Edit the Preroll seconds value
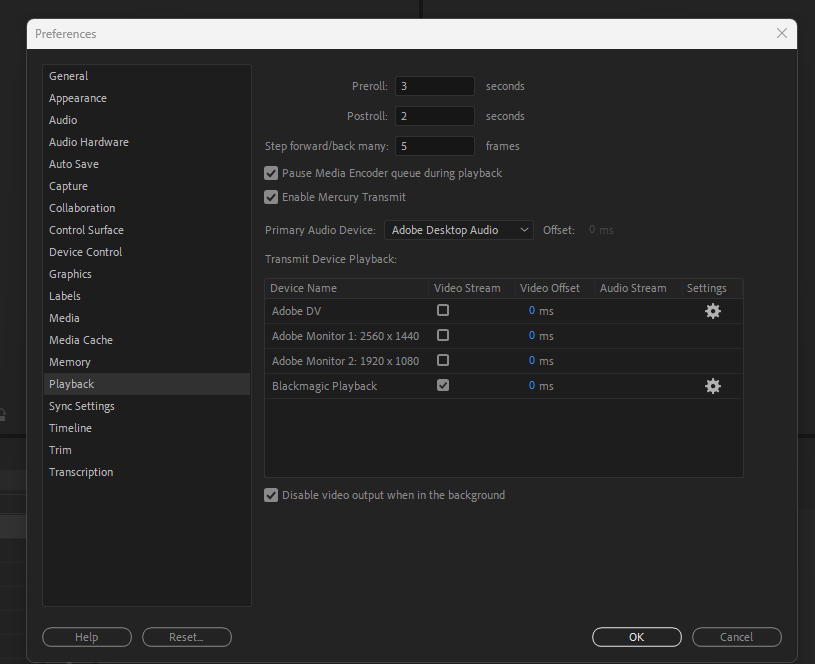Screen dimensions: 815x664 [x=434, y=85]
